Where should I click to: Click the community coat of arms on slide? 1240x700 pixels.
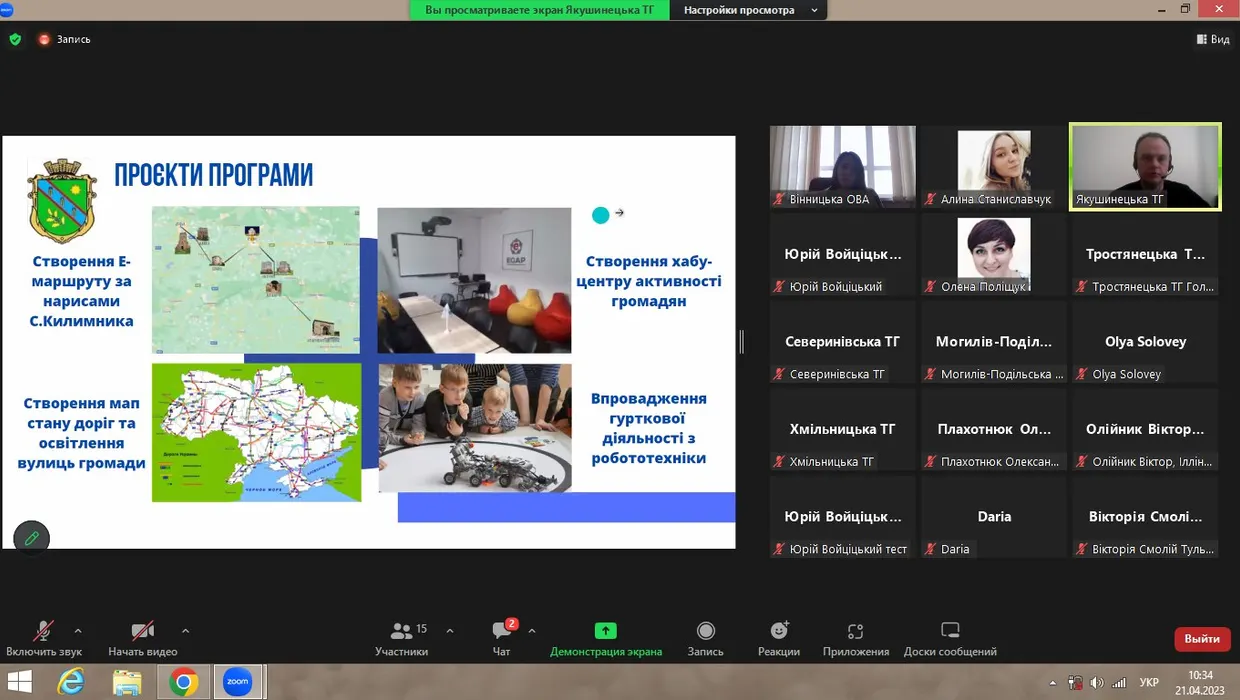(63, 200)
